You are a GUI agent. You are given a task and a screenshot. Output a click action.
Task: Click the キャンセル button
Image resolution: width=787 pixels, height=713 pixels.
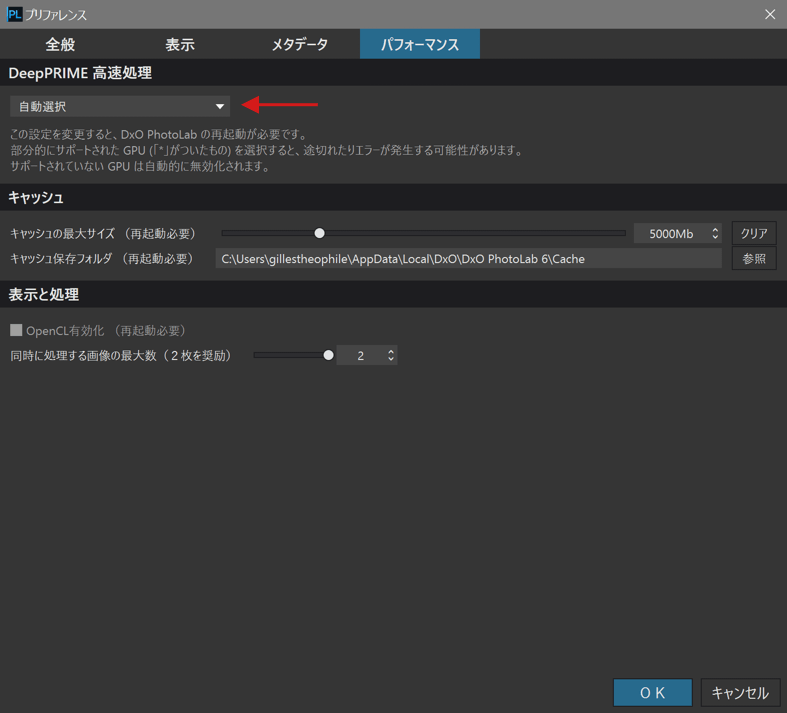[x=740, y=693]
